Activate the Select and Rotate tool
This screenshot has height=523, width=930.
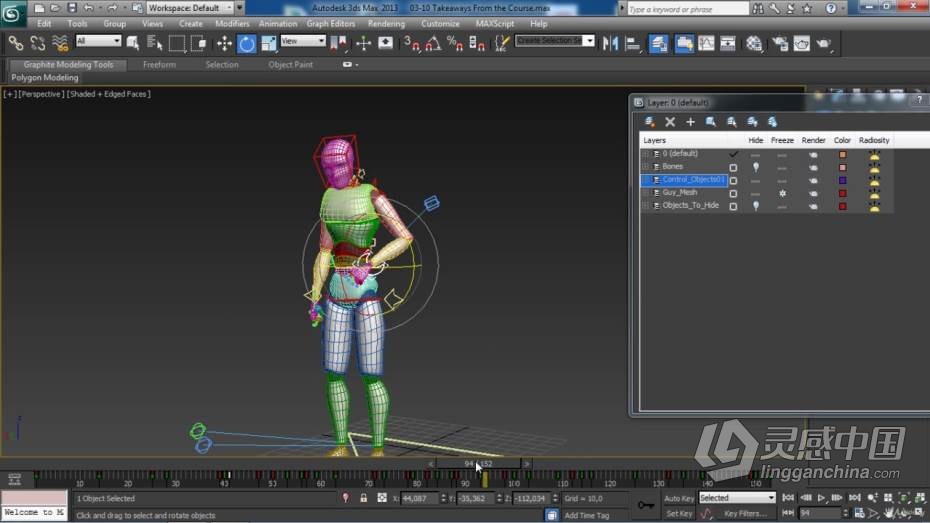pyautogui.click(x=246, y=43)
